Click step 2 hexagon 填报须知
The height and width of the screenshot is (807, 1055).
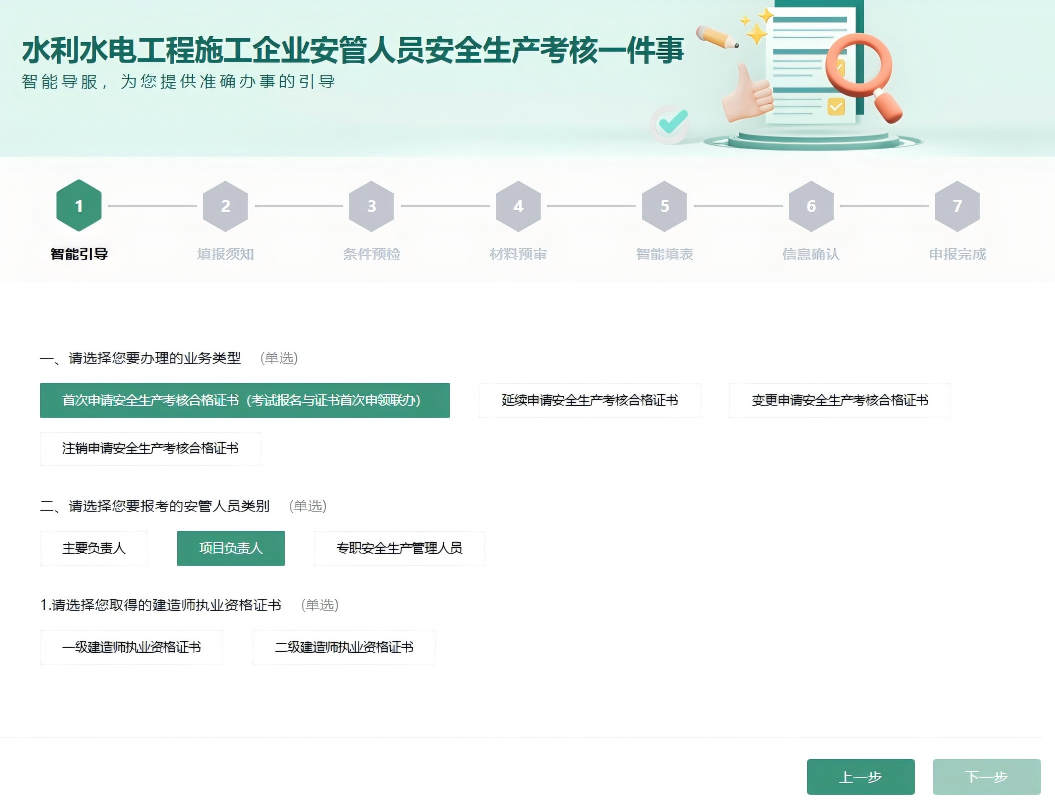[x=225, y=206]
